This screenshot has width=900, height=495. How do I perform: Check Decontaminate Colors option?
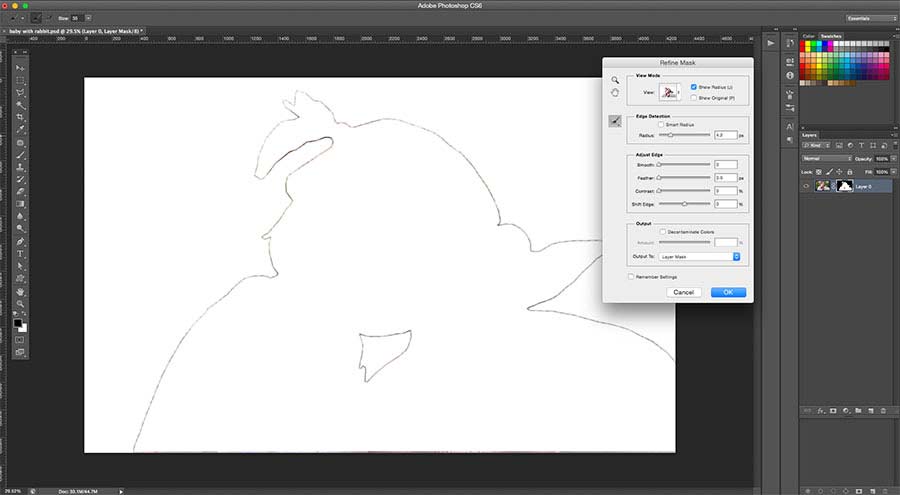tap(661, 231)
